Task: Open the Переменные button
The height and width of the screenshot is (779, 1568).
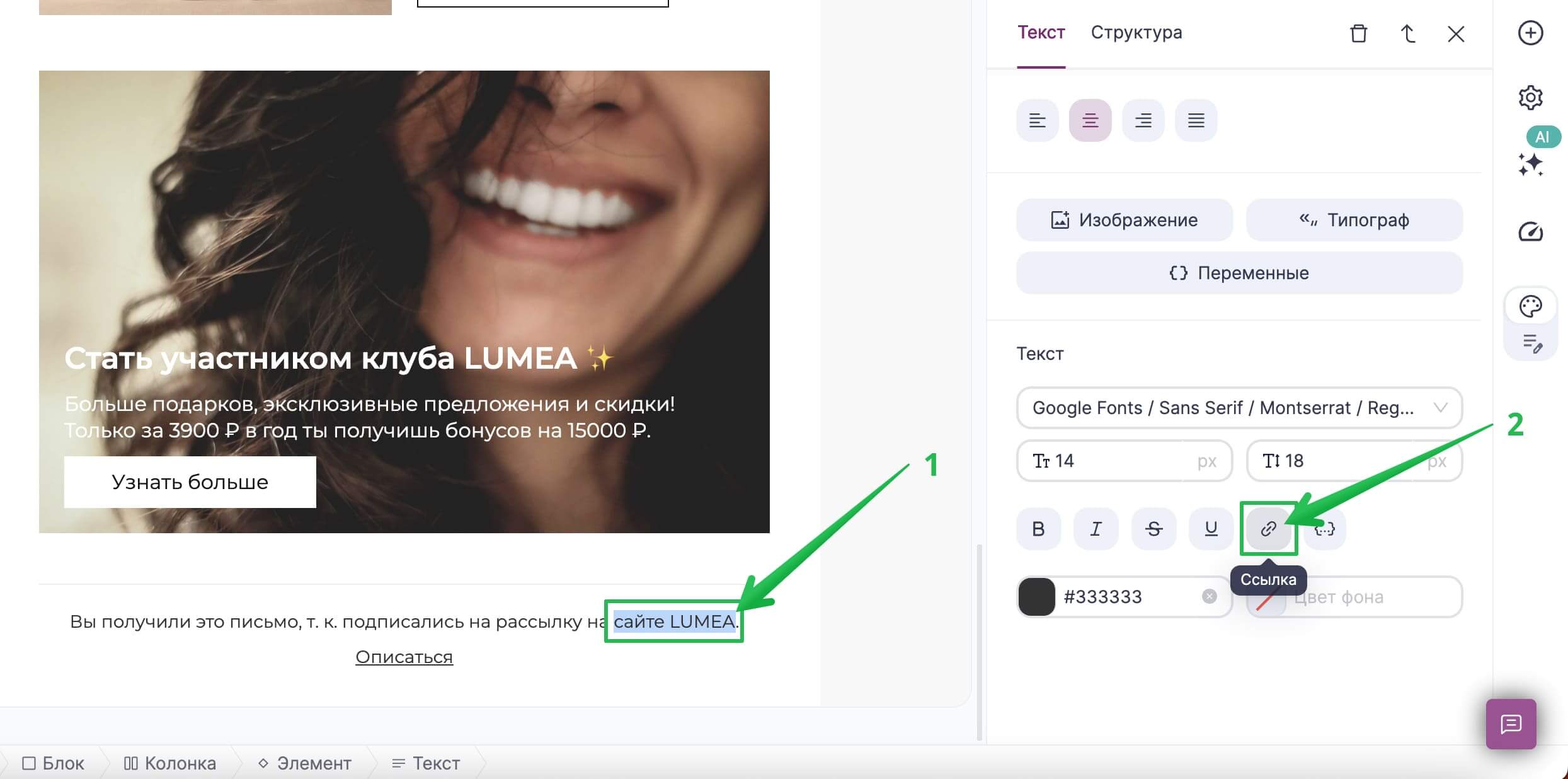Action: click(x=1239, y=273)
